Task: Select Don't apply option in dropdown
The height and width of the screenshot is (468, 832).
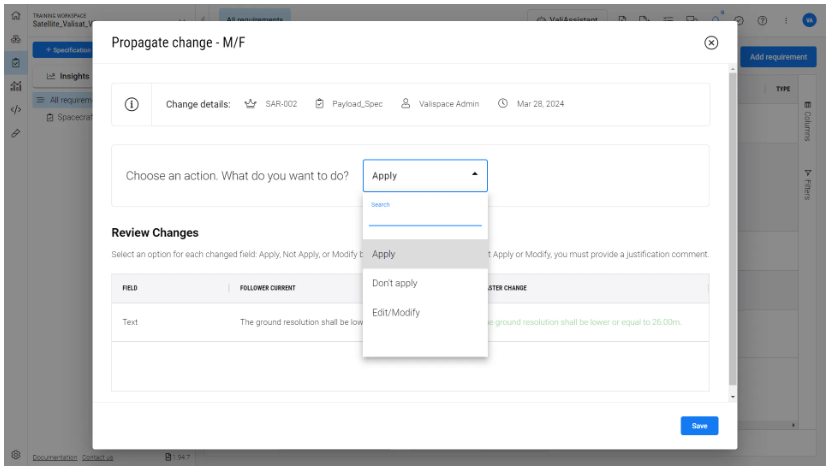Action: coord(425,283)
